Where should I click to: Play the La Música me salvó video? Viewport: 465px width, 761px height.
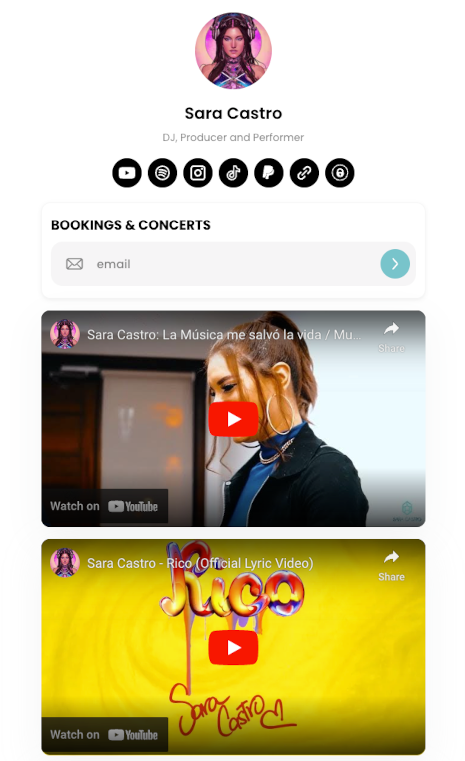(x=233, y=419)
